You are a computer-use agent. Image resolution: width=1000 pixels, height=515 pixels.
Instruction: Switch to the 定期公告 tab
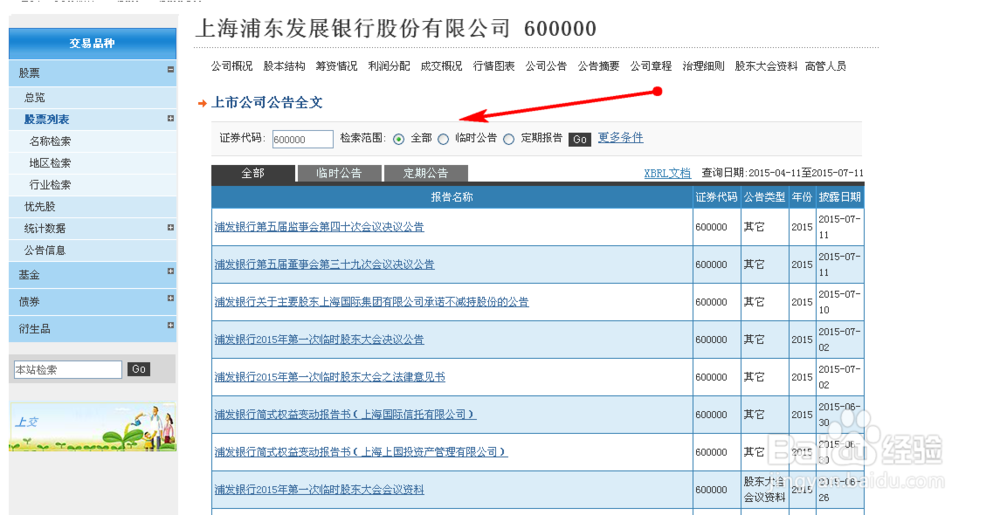point(426,173)
